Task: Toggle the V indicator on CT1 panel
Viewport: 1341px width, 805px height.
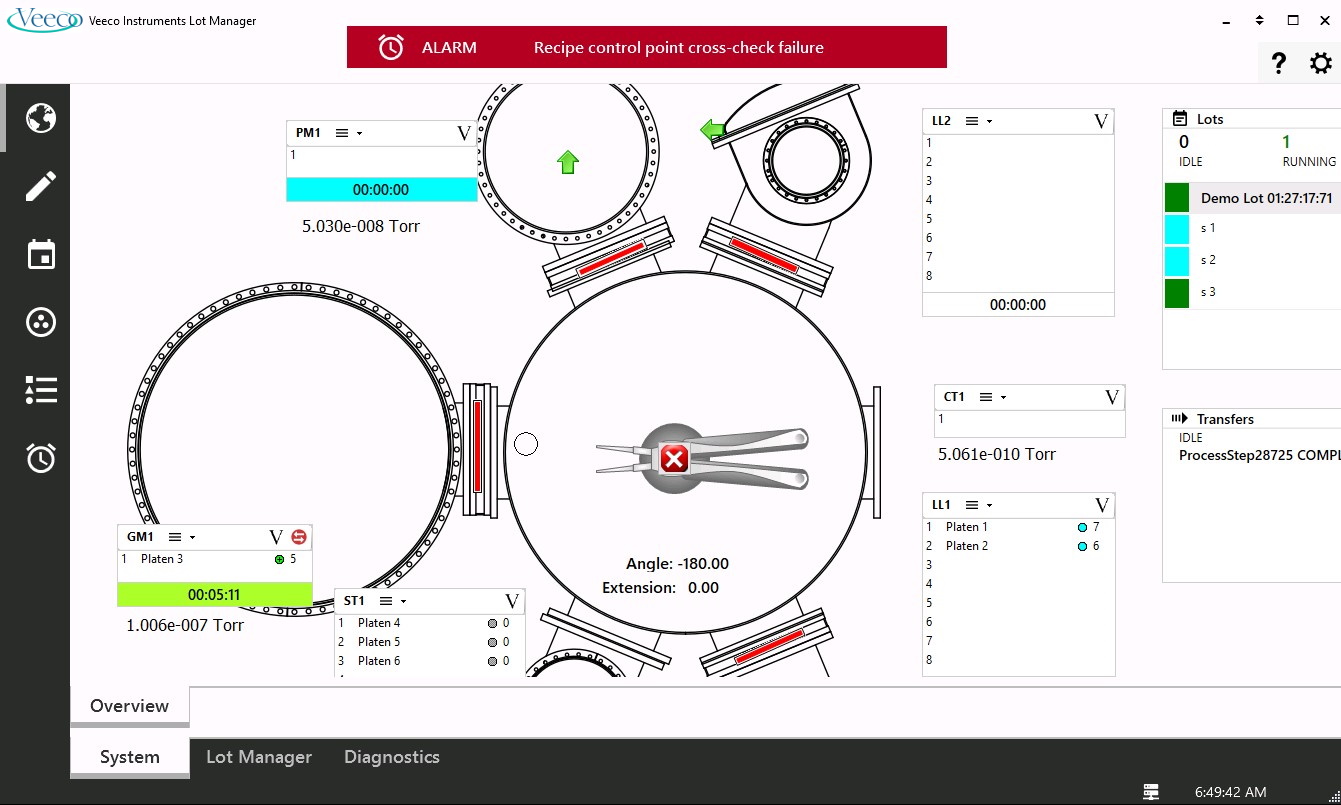Action: 1112,397
